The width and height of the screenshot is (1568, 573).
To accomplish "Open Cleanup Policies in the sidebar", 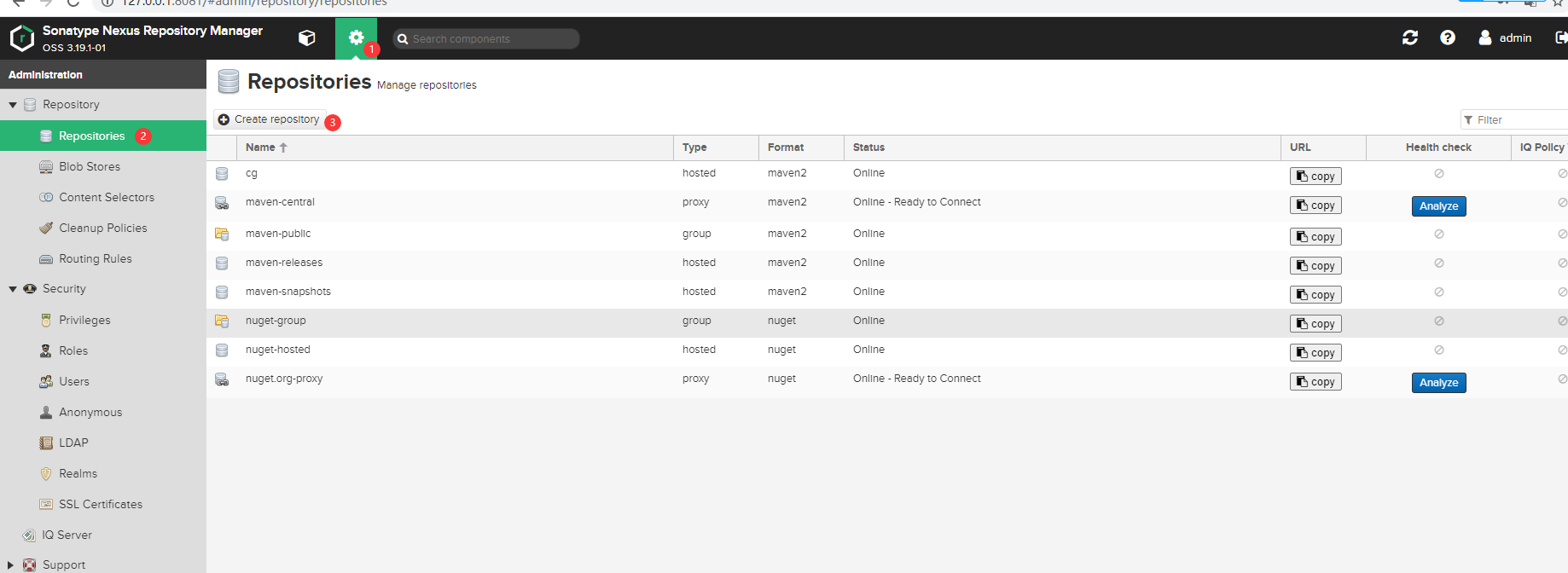I will point(103,229).
